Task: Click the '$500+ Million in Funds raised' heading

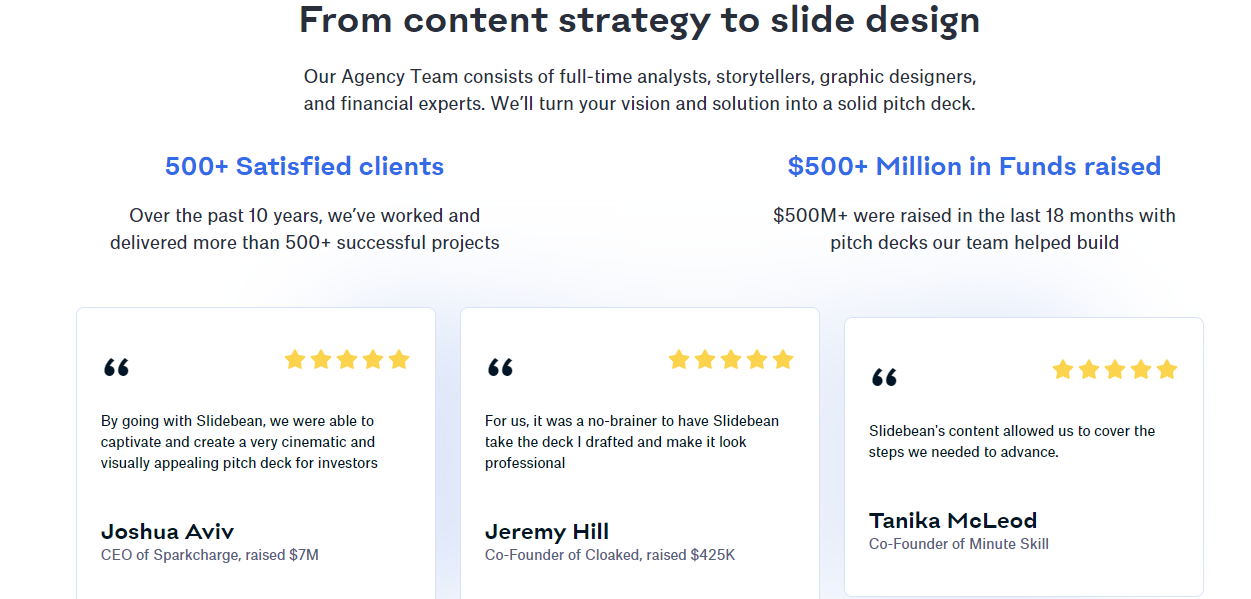Action: pyautogui.click(x=974, y=166)
